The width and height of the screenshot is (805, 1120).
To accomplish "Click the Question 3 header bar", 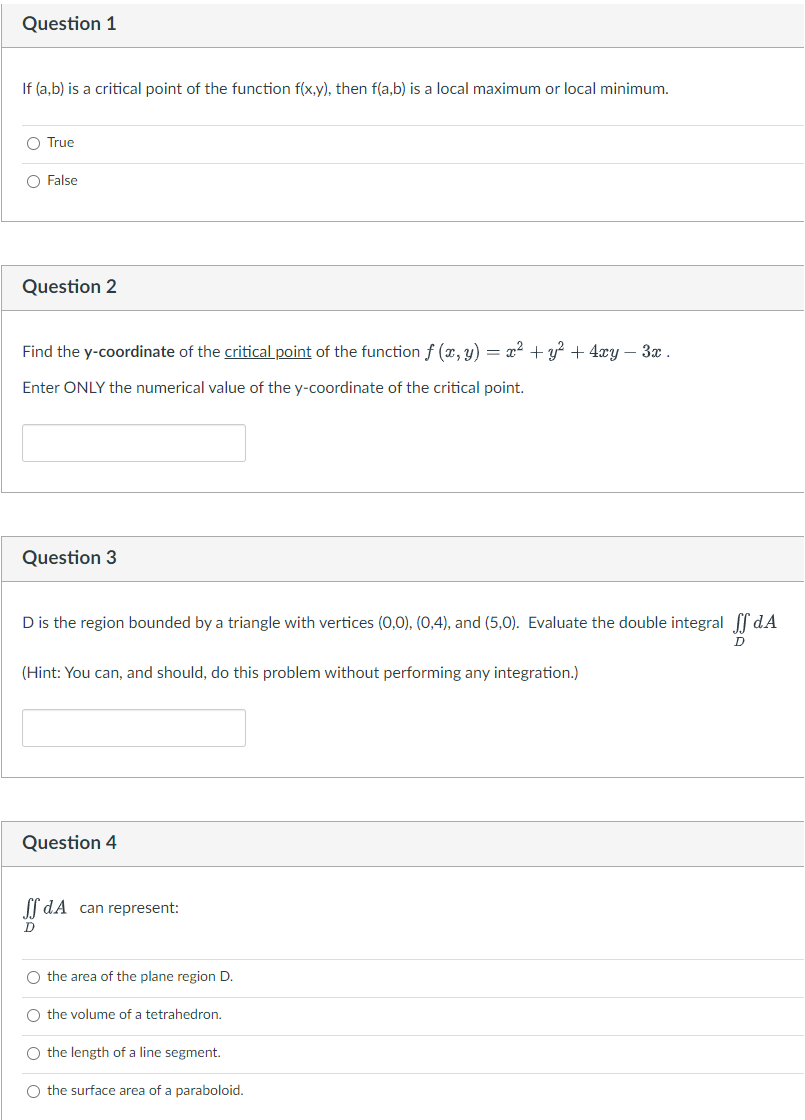I will click(x=69, y=557).
